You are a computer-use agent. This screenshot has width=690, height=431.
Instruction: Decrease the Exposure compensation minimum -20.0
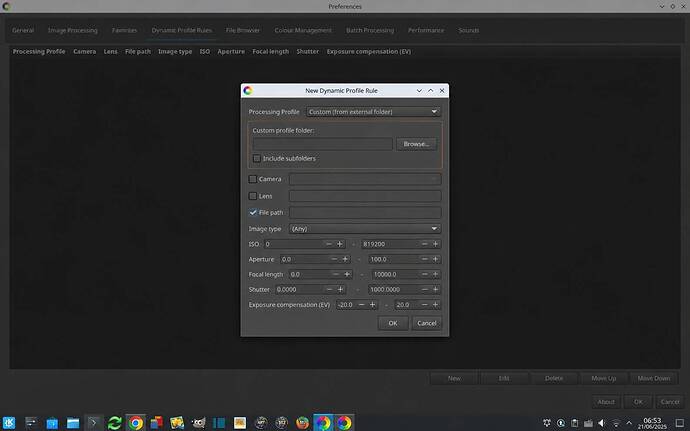coord(361,305)
